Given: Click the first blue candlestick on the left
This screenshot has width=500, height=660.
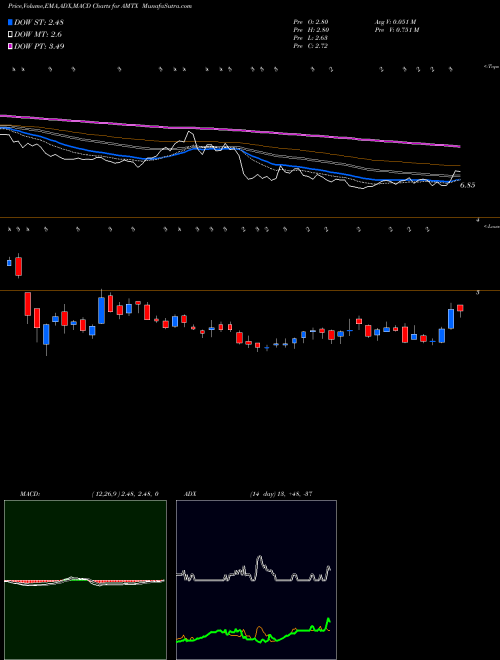Looking at the screenshot, I should (9, 263).
